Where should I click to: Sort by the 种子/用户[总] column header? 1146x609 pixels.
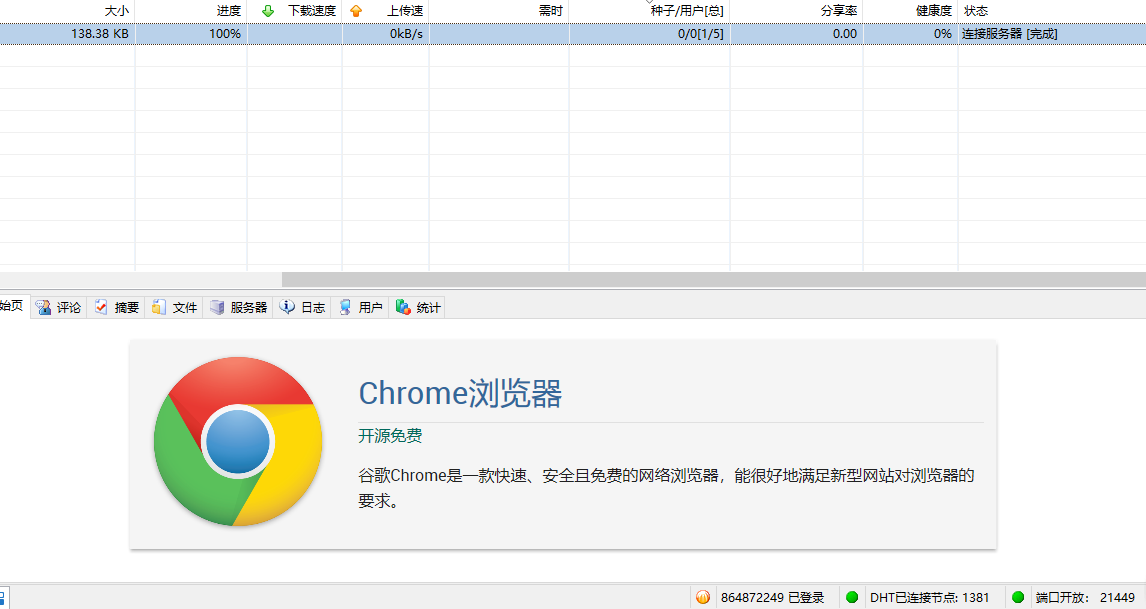point(650,11)
